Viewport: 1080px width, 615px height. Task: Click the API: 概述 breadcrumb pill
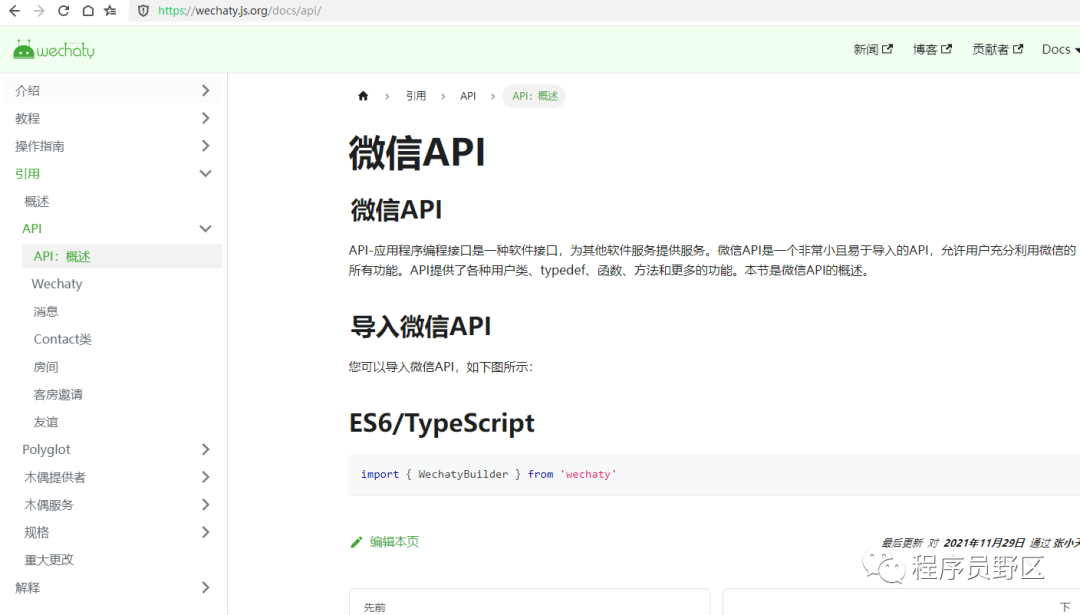click(x=534, y=96)
